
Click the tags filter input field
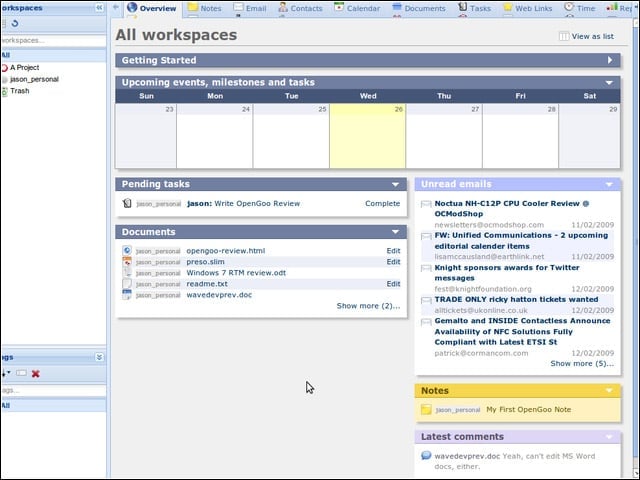[x=53, y=390]
